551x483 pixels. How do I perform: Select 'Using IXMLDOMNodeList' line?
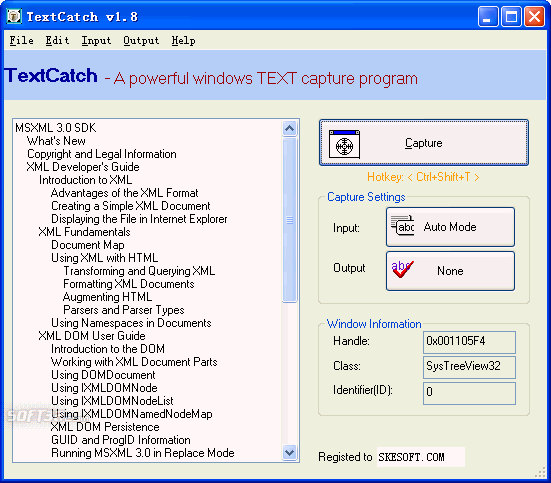(x=112, y=401)
